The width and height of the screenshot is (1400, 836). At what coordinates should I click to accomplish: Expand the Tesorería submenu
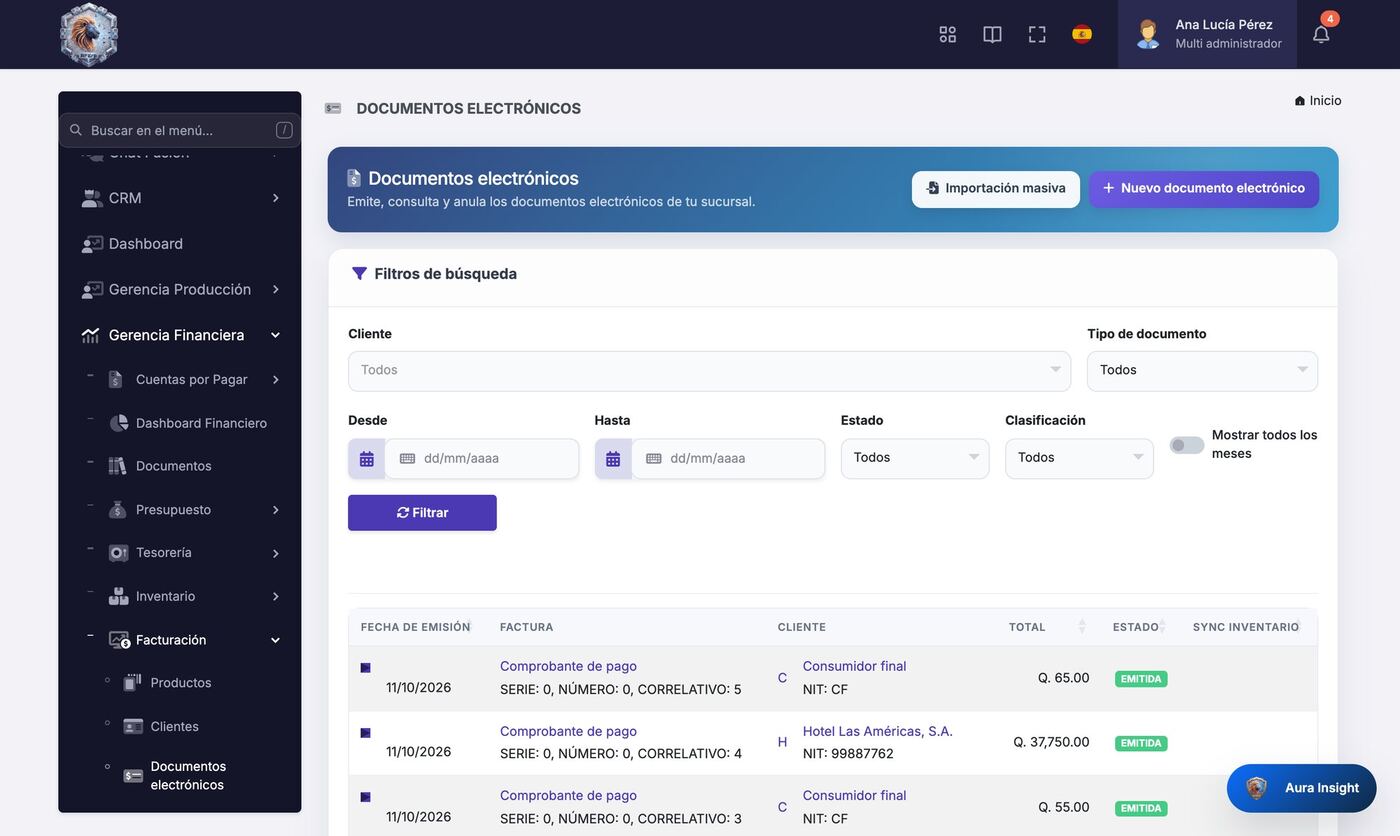point(194,553)
